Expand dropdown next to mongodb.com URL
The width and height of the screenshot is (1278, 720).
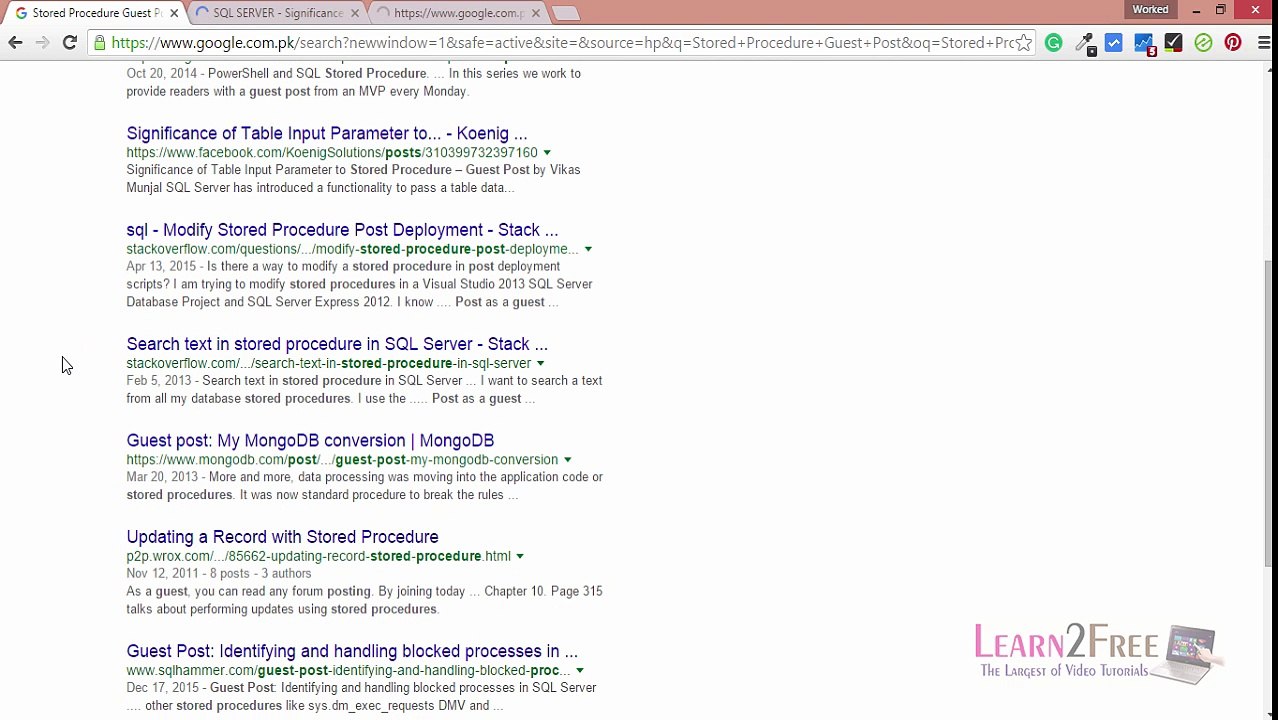pos(567,460)
